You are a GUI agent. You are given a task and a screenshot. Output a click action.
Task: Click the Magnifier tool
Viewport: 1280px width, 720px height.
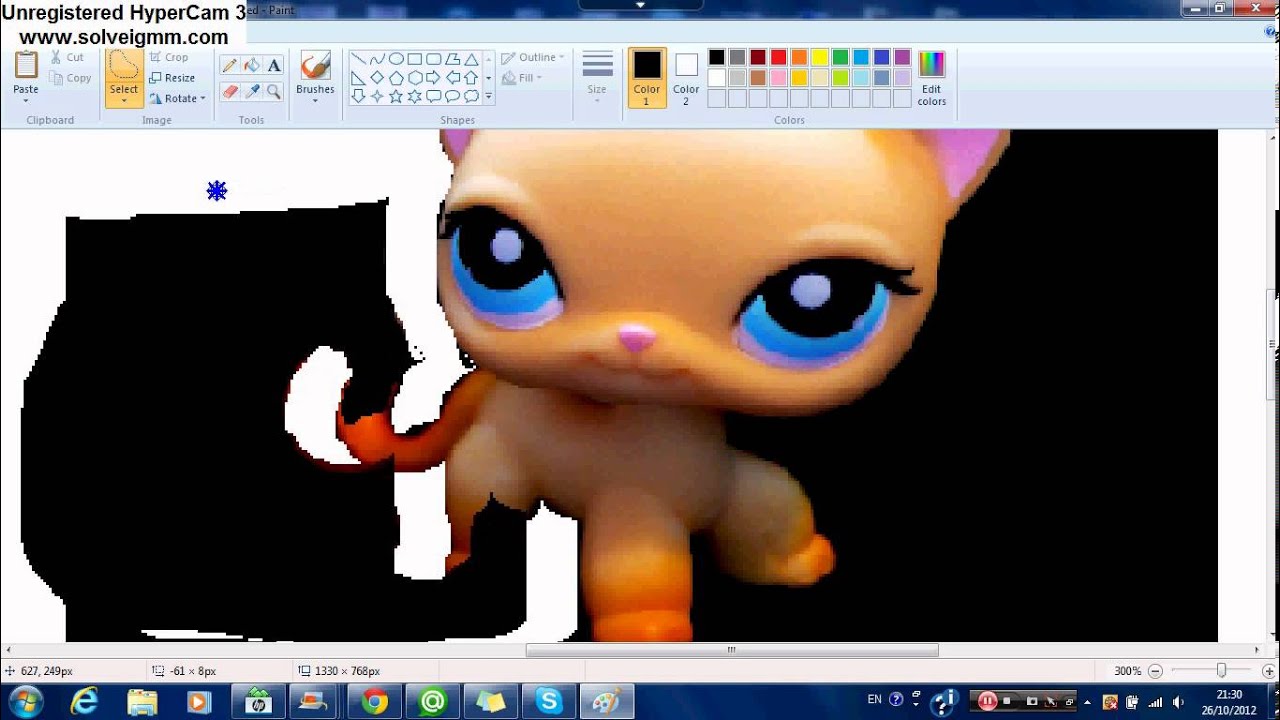click(274, 91)
